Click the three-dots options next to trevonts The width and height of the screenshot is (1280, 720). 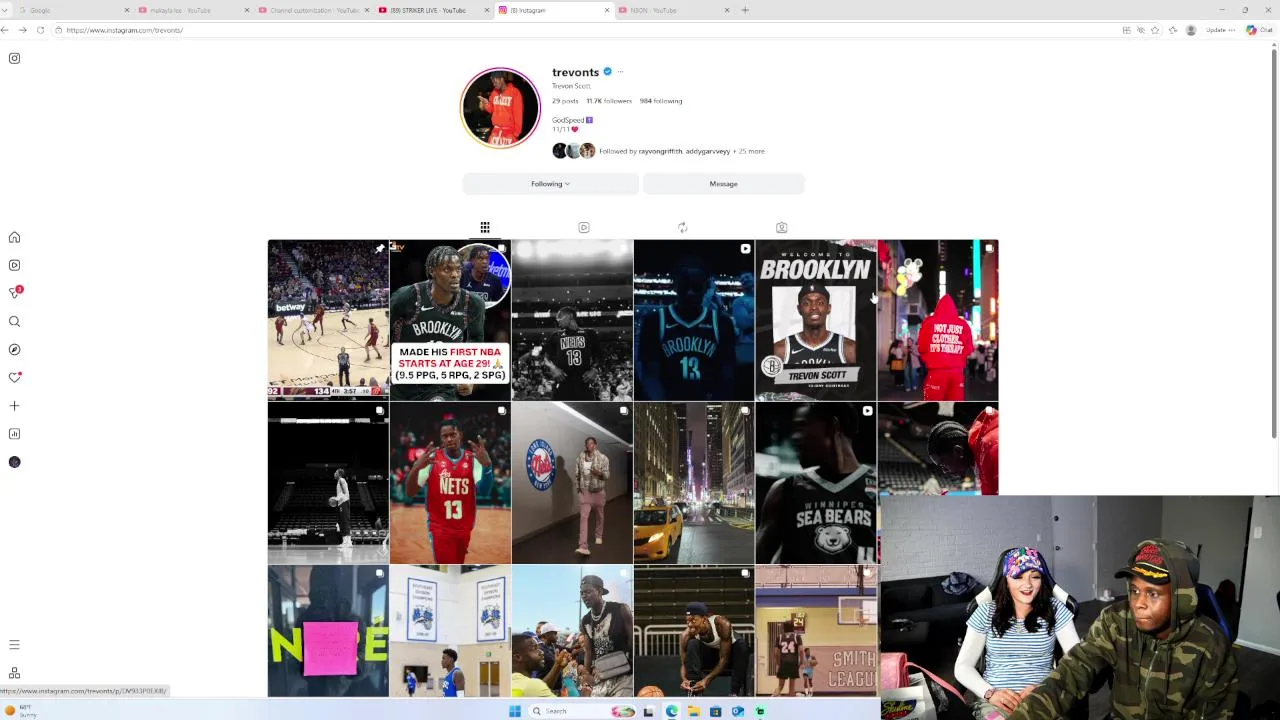(620, 72)
